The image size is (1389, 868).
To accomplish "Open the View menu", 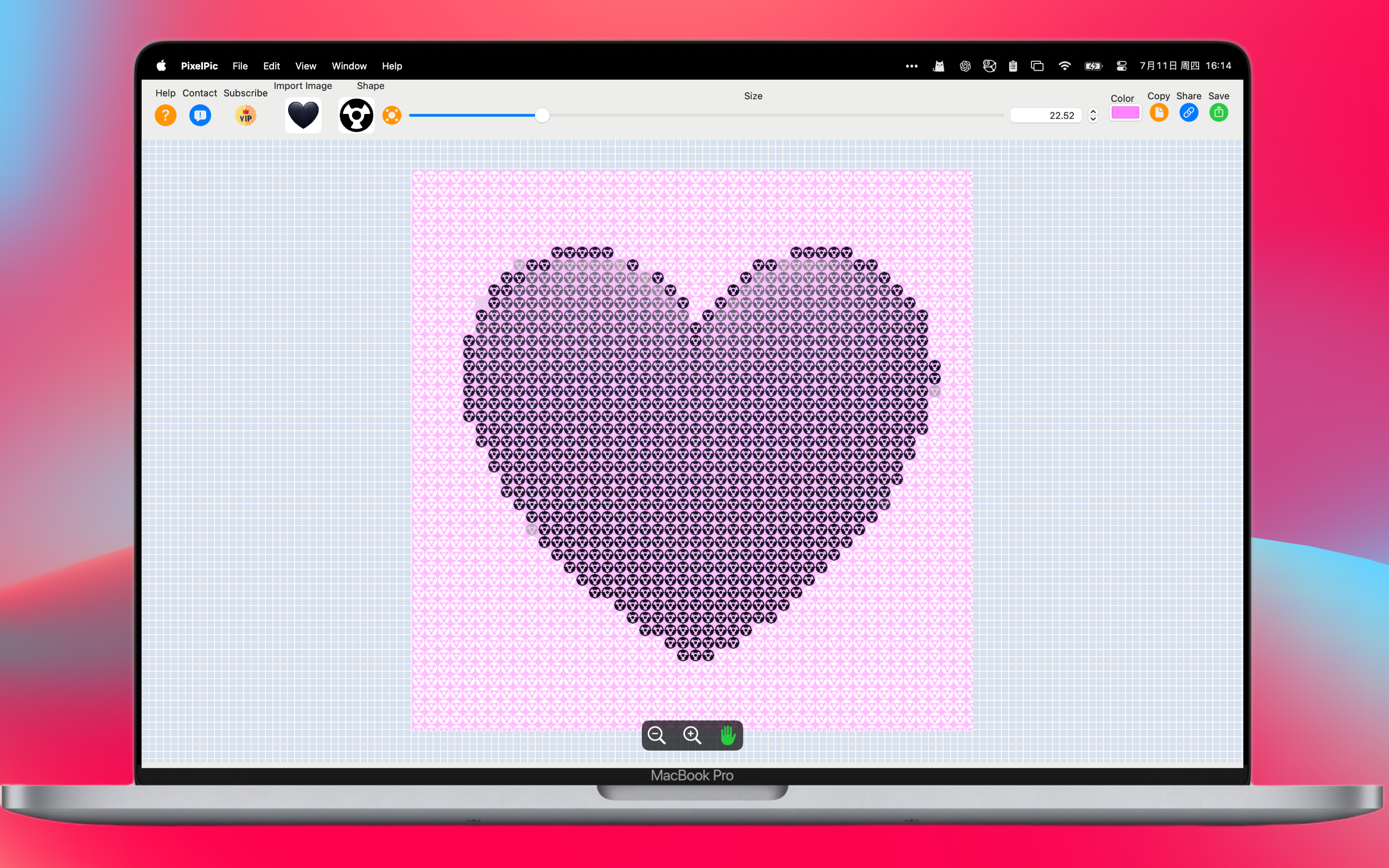I will (x=305, y=66).
